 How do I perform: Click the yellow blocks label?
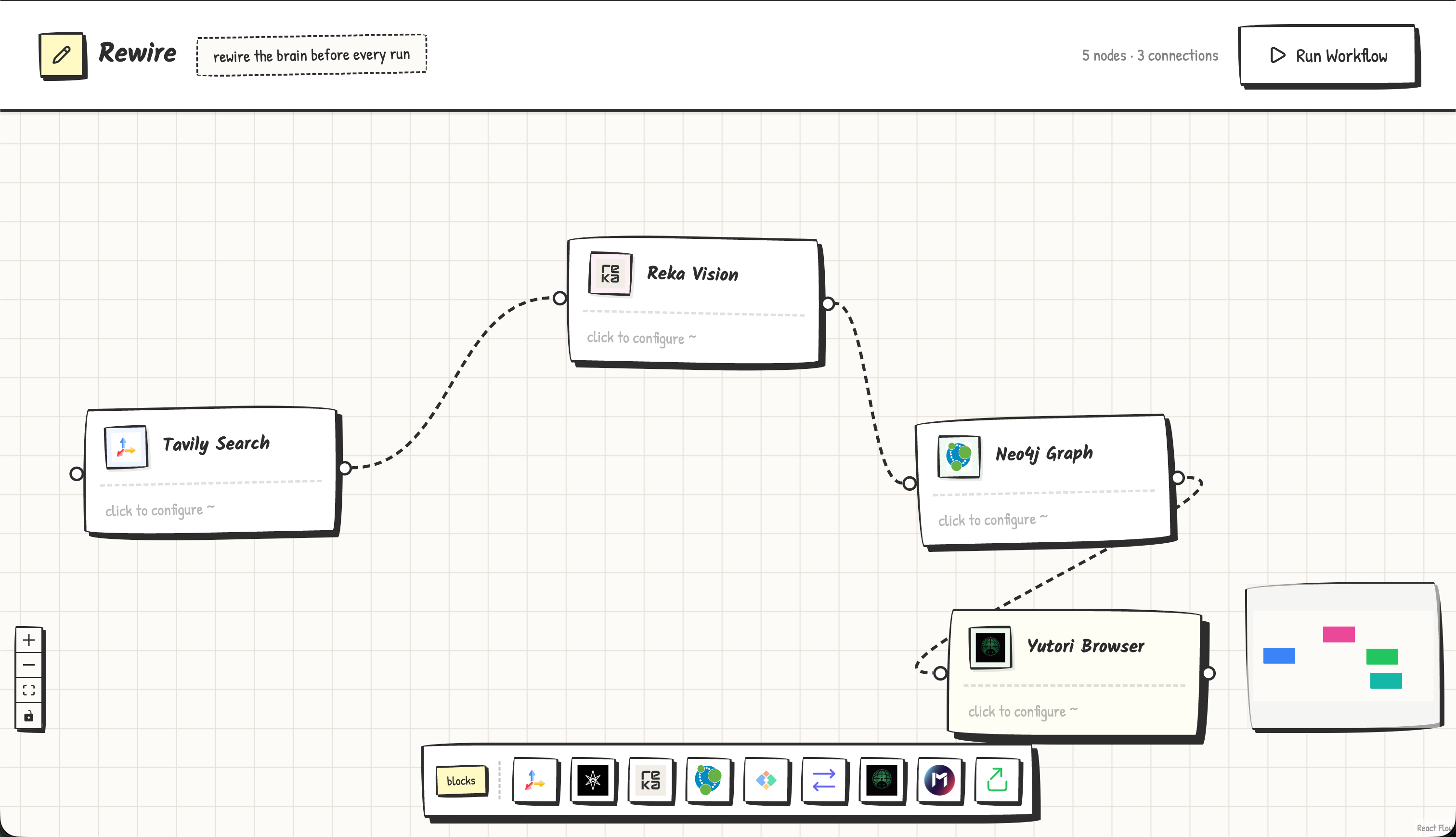(461, 781)
